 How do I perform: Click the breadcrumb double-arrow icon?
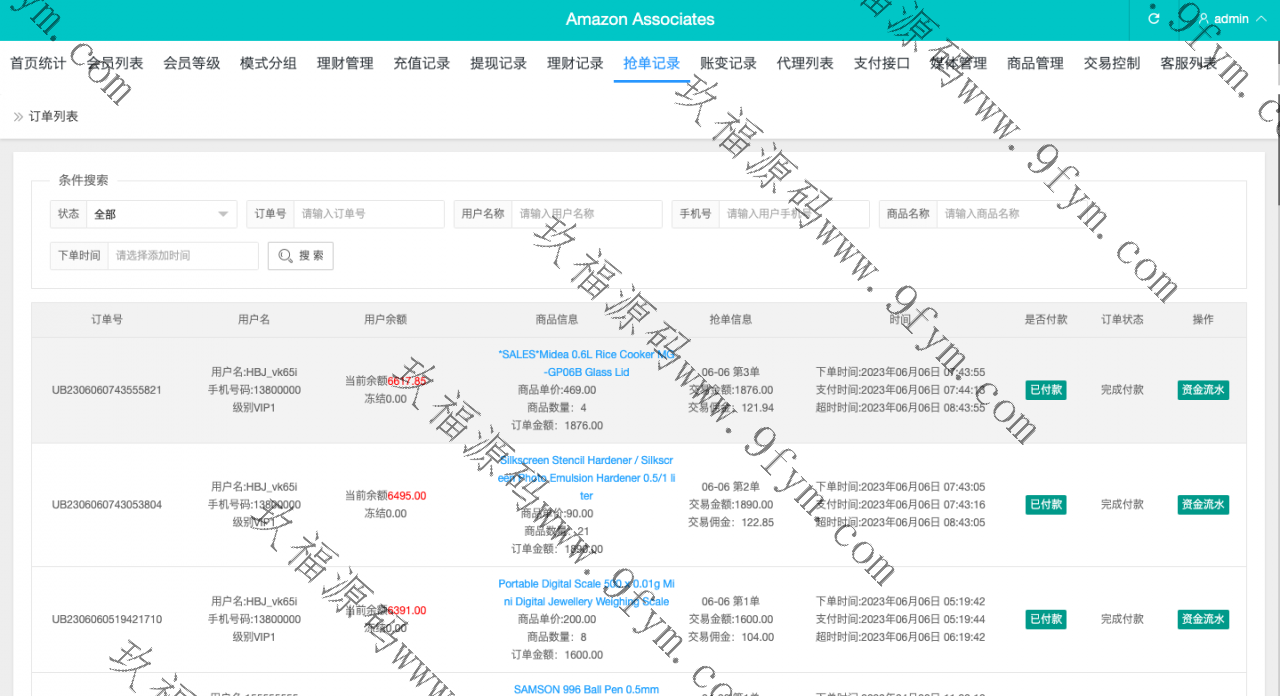click(18, 117)
